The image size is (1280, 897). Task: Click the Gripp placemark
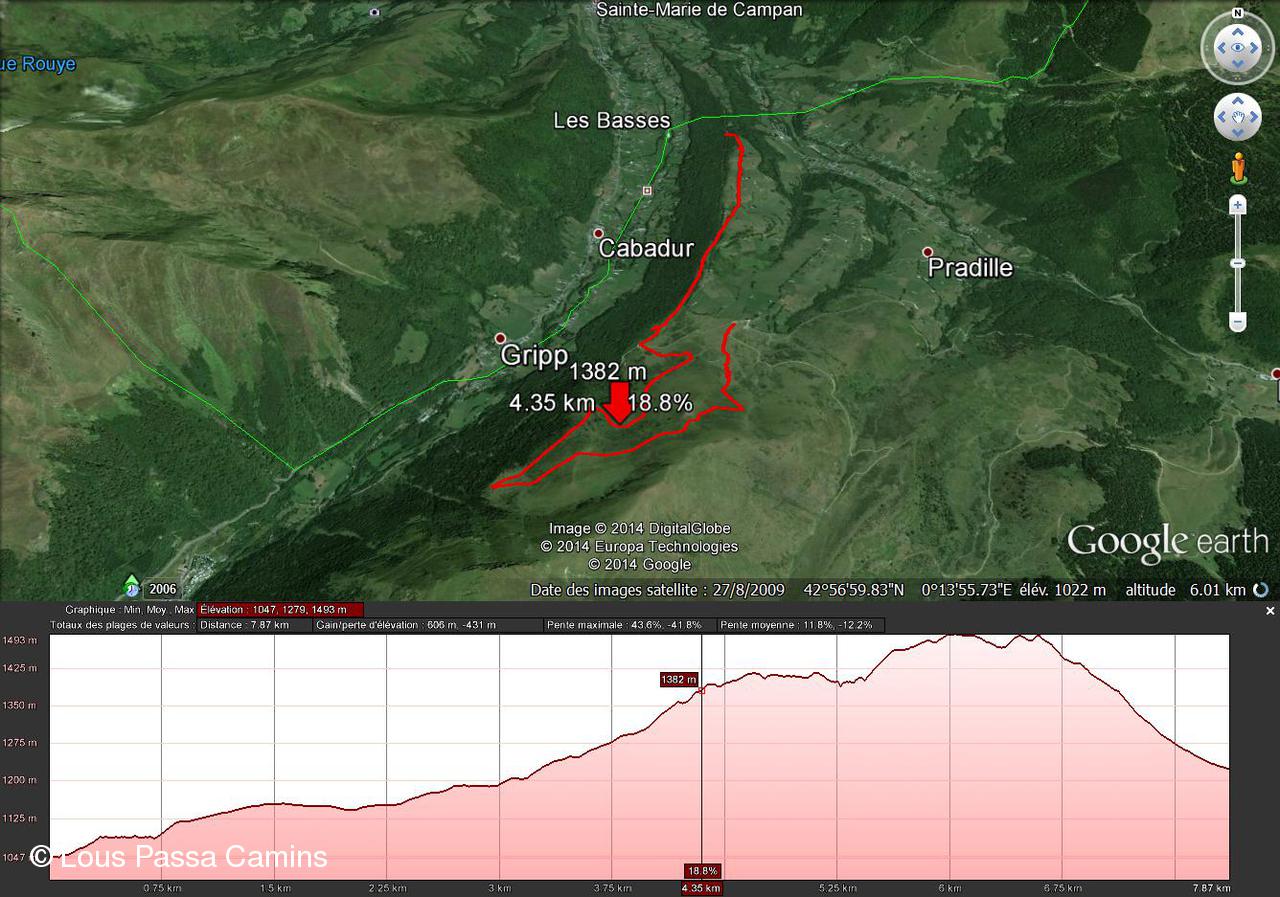[x=500, y=338]
